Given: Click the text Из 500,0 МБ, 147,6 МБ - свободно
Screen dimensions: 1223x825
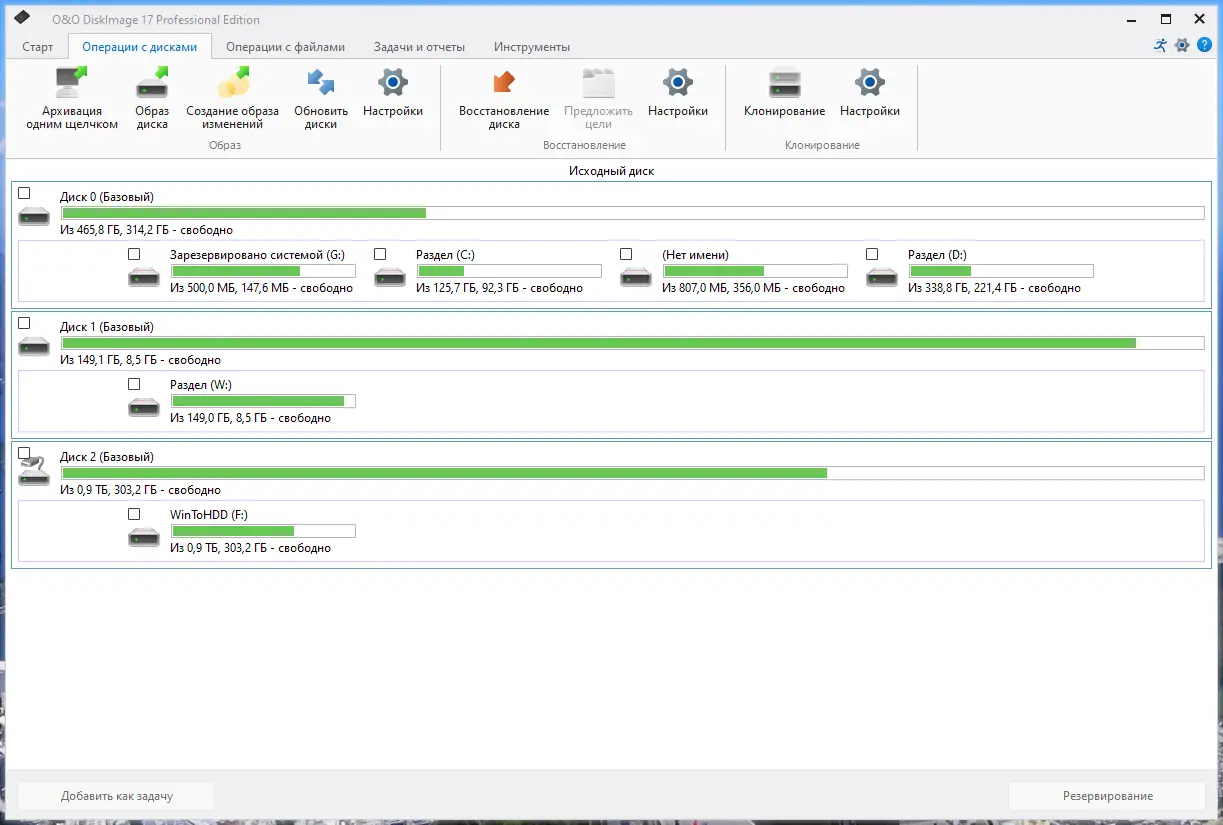Looking at the screenshot, I should coord(261,288).
